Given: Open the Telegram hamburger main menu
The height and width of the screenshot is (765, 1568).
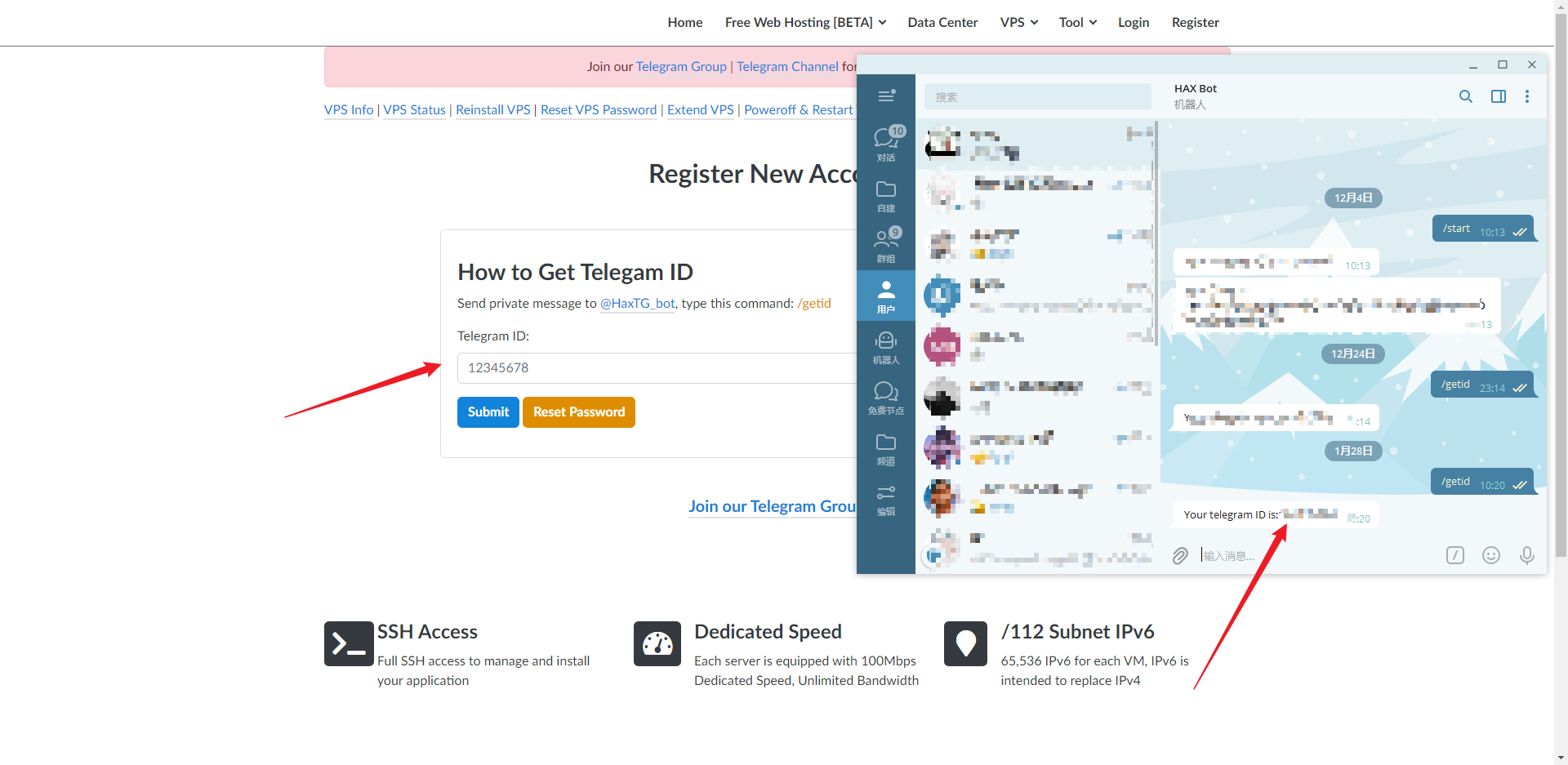Looking at the screenshot, I should (886, 96).
